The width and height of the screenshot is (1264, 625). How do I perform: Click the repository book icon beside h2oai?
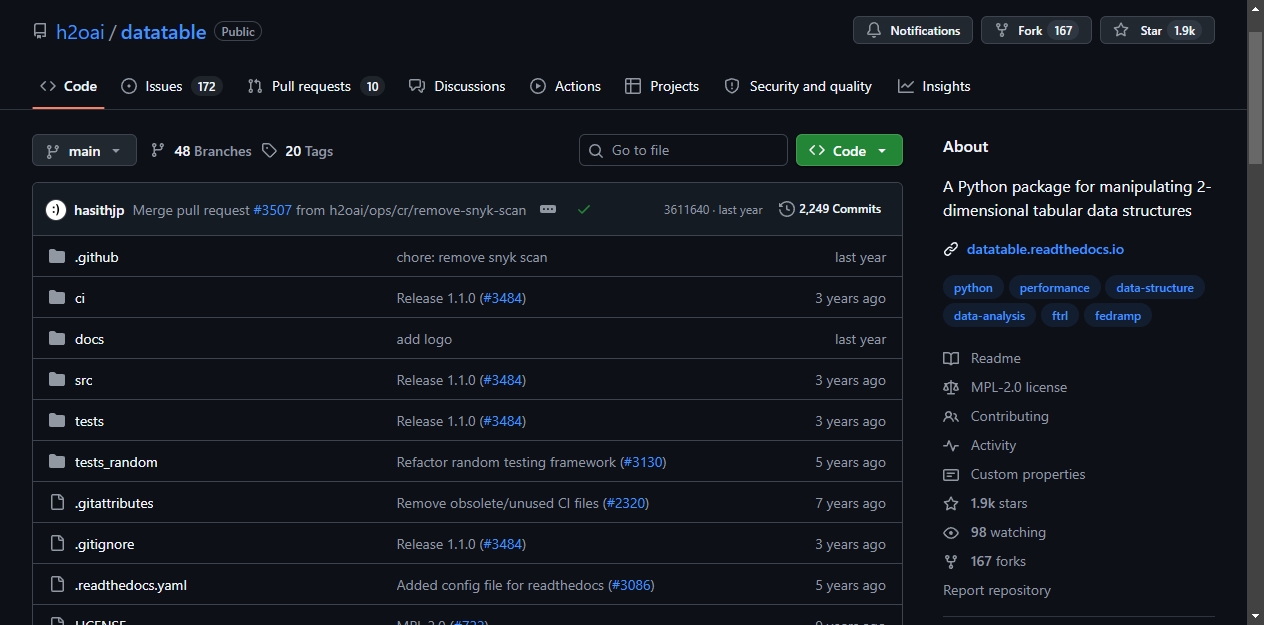click(x=40, y=32)
